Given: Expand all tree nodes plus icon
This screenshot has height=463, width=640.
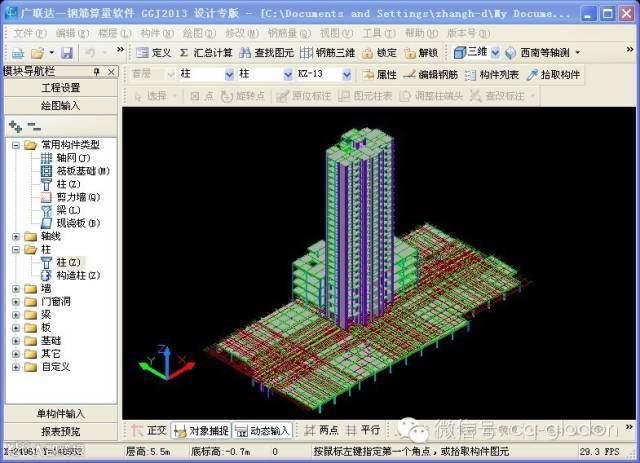Looking at the screenshot, I should tap(16, 127).
